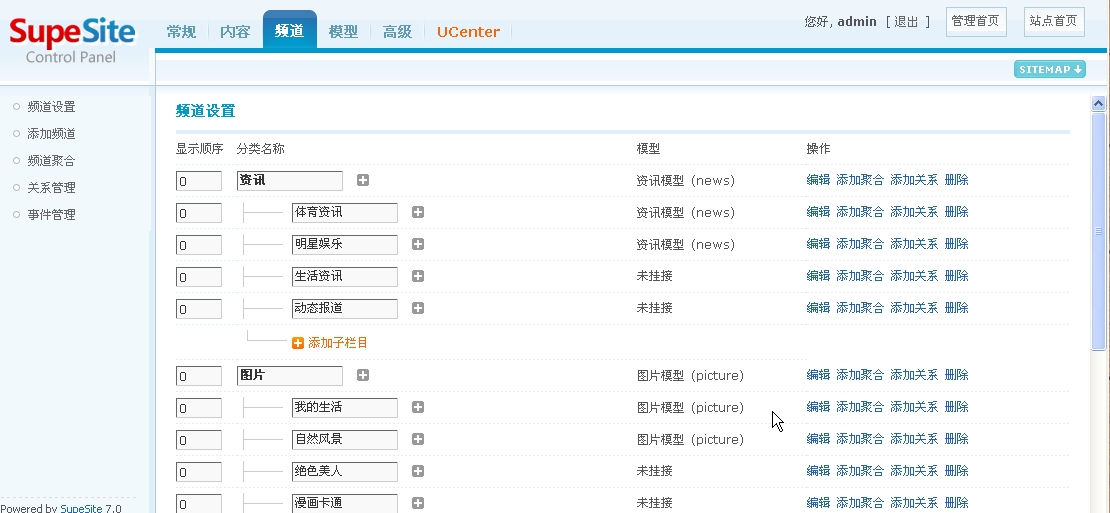Click the 管理首页 button
1110x513 pixels.
click(x=975, y=21)
